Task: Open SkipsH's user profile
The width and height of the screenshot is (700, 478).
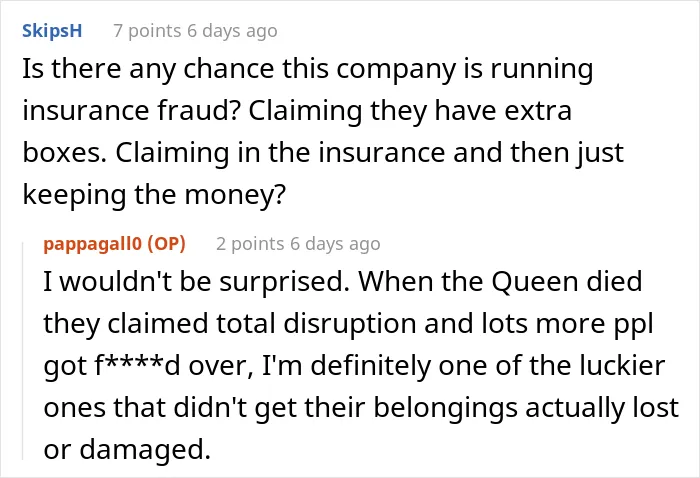Action: coord(52,31)
